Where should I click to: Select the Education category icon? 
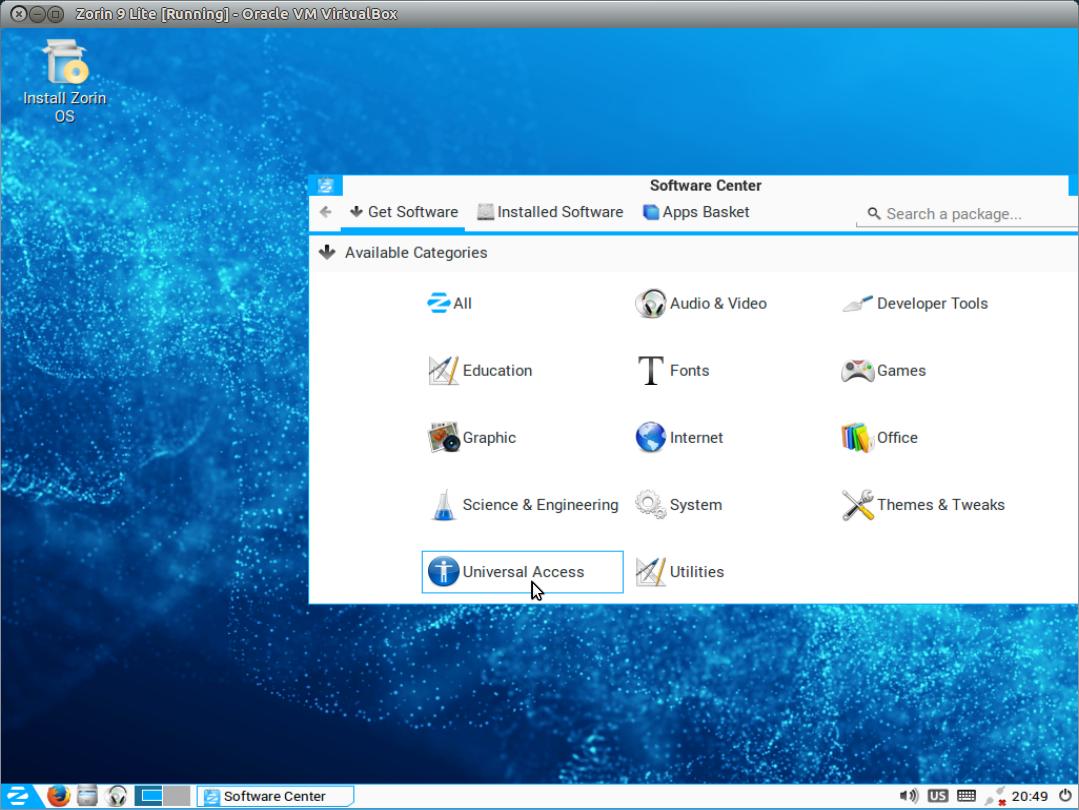pyautogui.click(x=444, y=371)
